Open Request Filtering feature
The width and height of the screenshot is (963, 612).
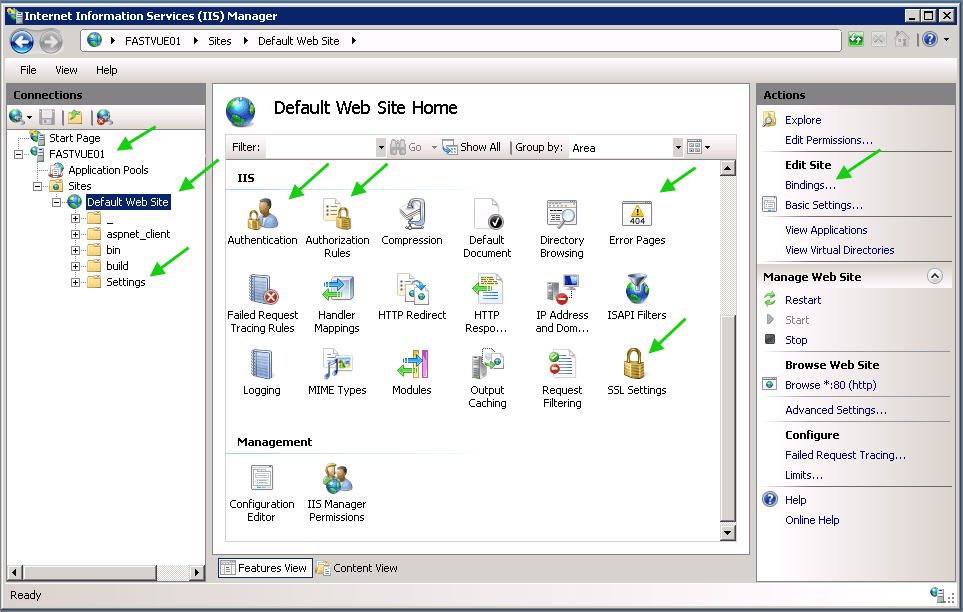point(562,379)
